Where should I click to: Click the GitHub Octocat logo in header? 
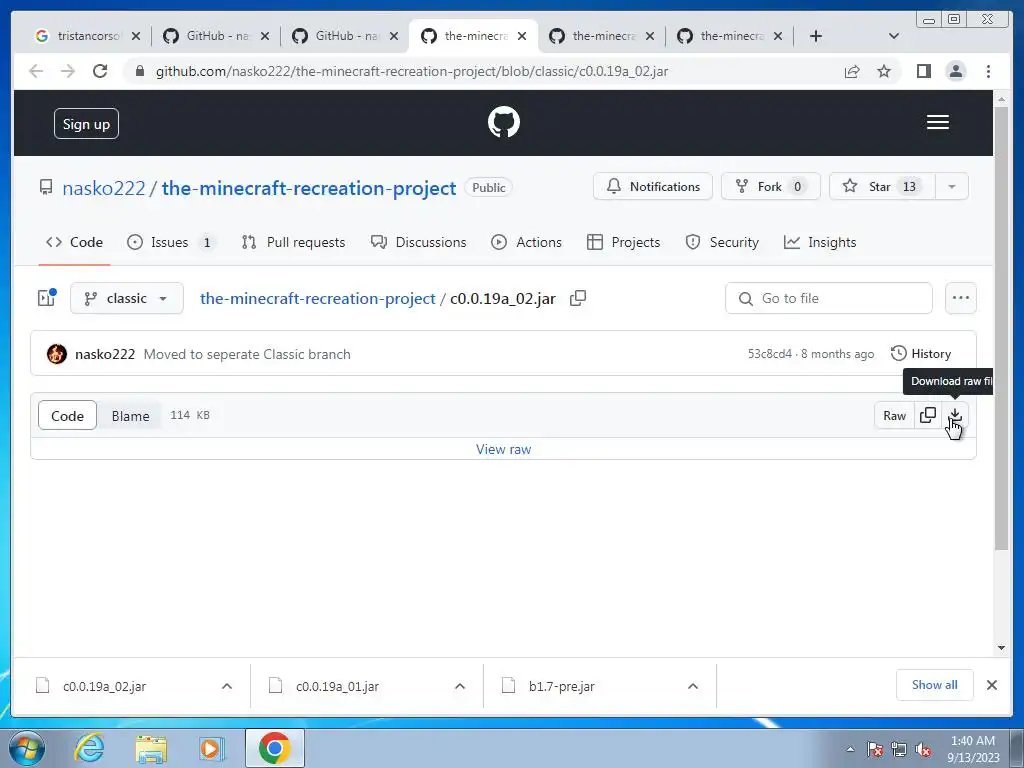[504, 122]
